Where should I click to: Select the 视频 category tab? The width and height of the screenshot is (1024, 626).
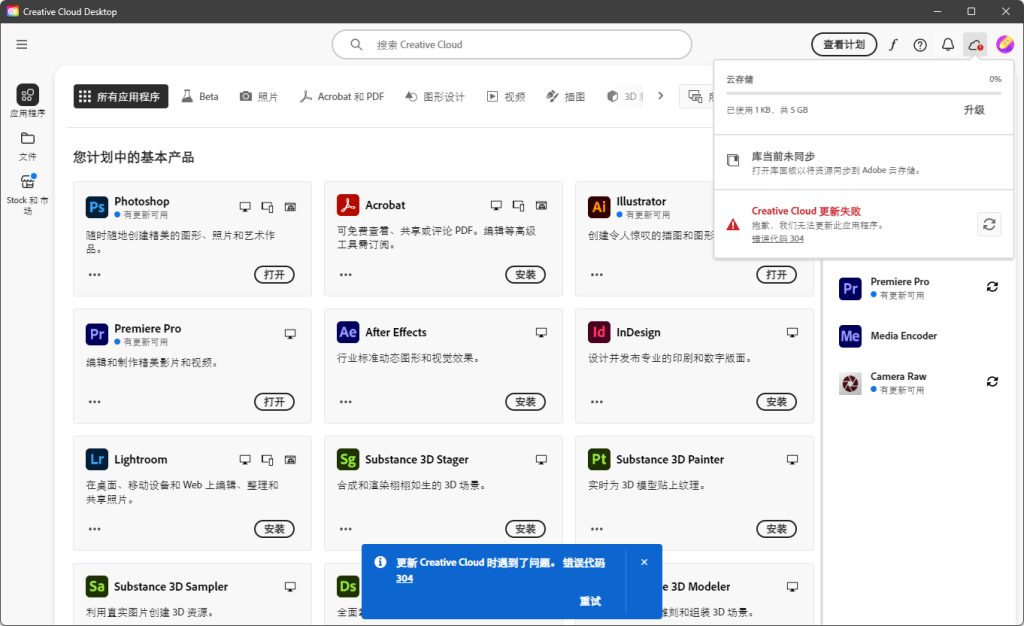click(506, 97)
